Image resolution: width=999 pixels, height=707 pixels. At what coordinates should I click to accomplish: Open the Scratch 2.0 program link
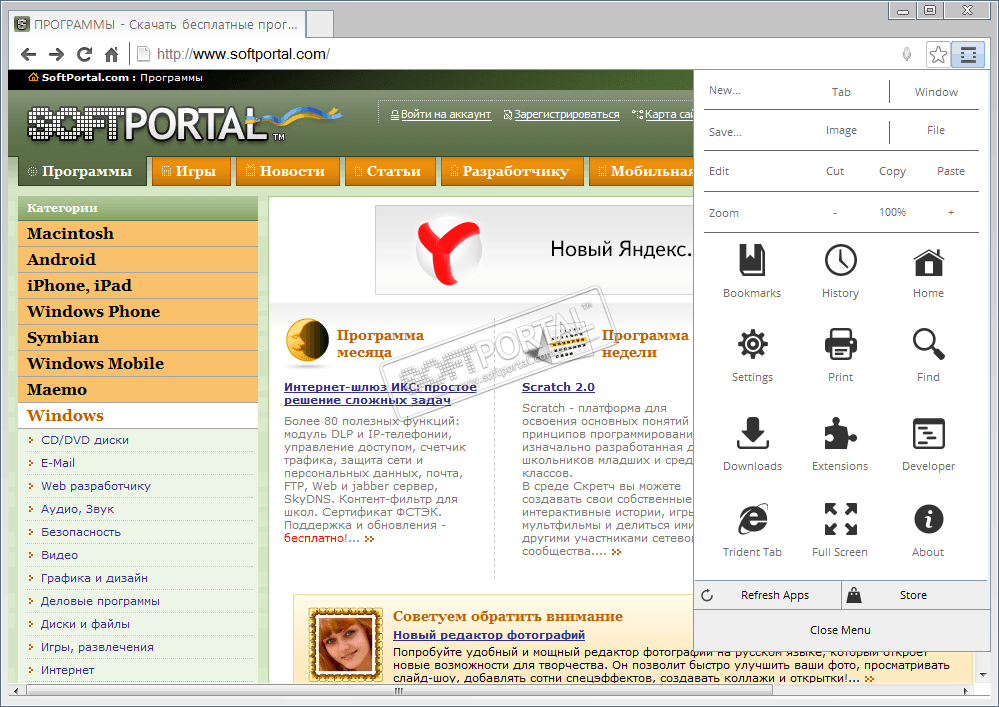click(558, 387)
